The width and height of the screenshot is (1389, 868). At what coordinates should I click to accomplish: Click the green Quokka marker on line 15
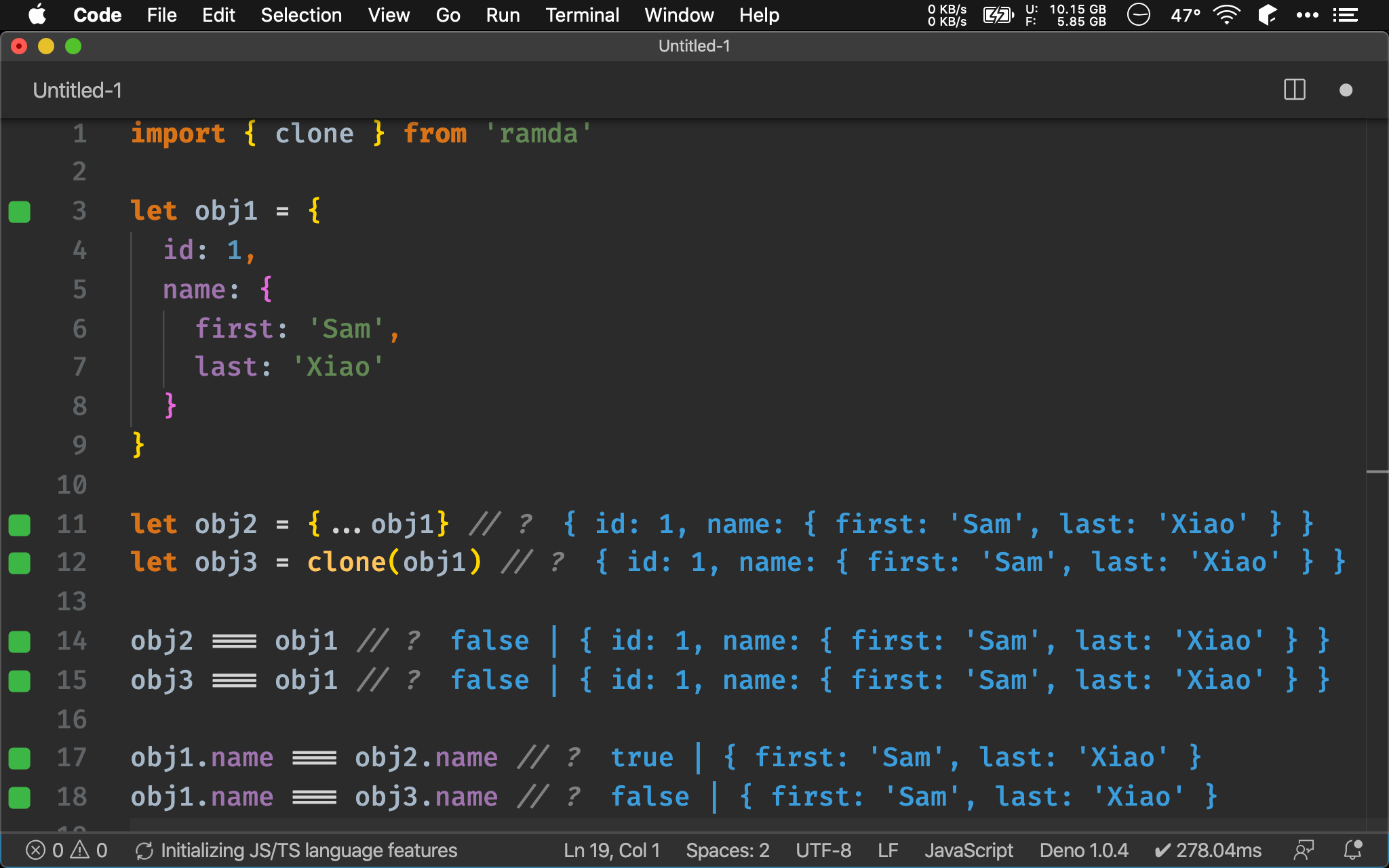pyautogui.click(x=20, y=681)
